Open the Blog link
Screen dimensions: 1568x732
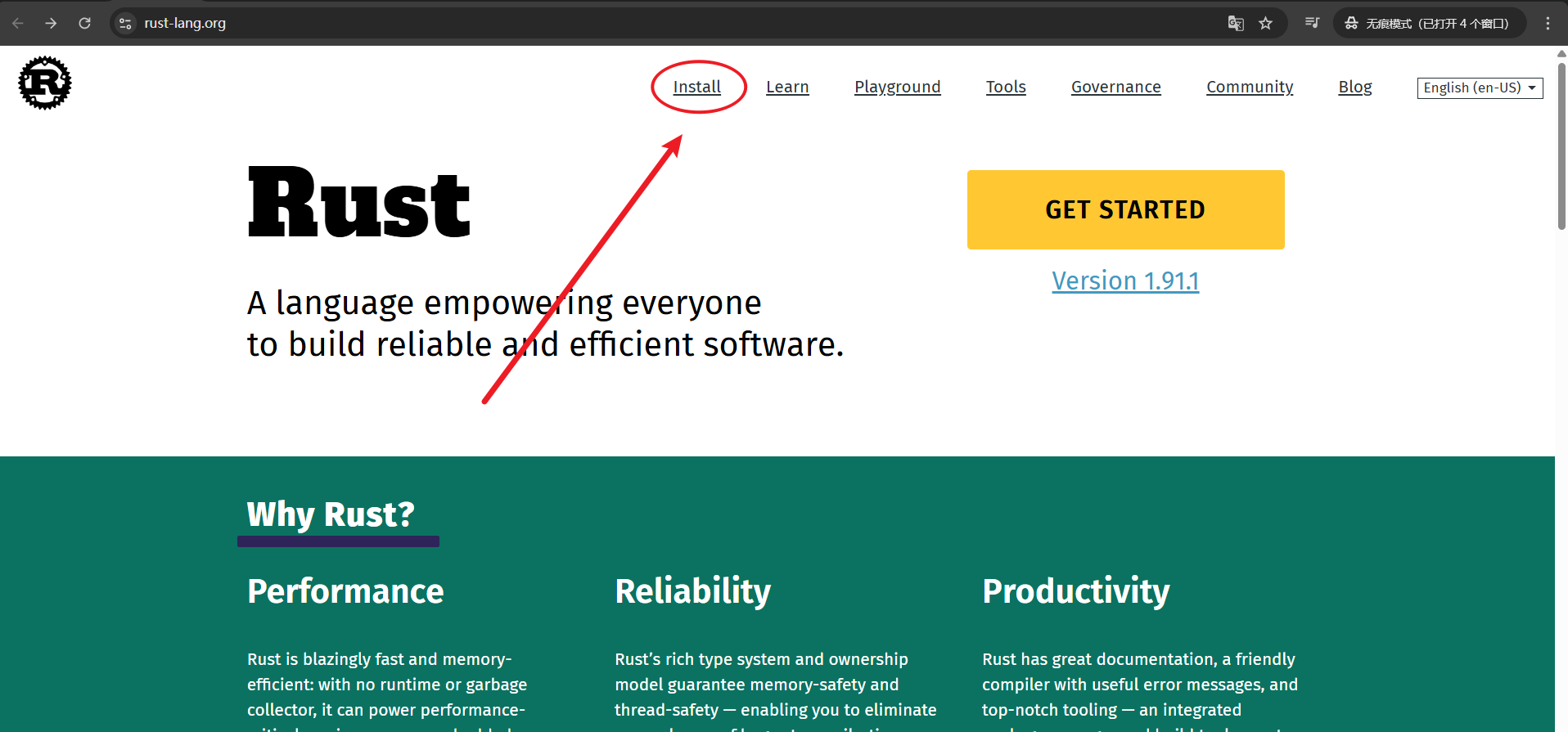click(1355, 87)
